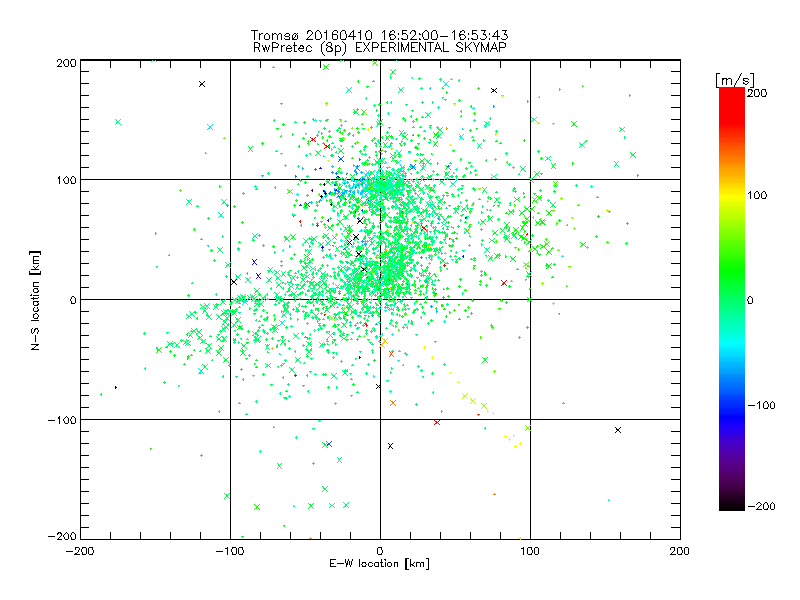Click the colorbar '200' tick label

coord(757,93)
